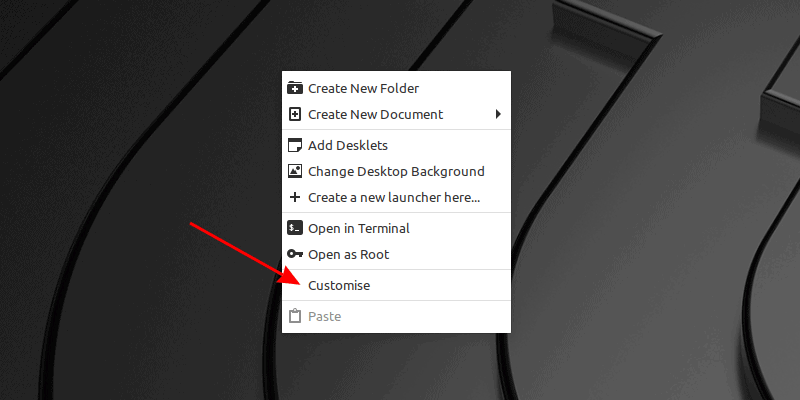The width and height of the screenshot is (800, 400).
Task: Click the plus icon for new launcher
Action: (295, 197)
